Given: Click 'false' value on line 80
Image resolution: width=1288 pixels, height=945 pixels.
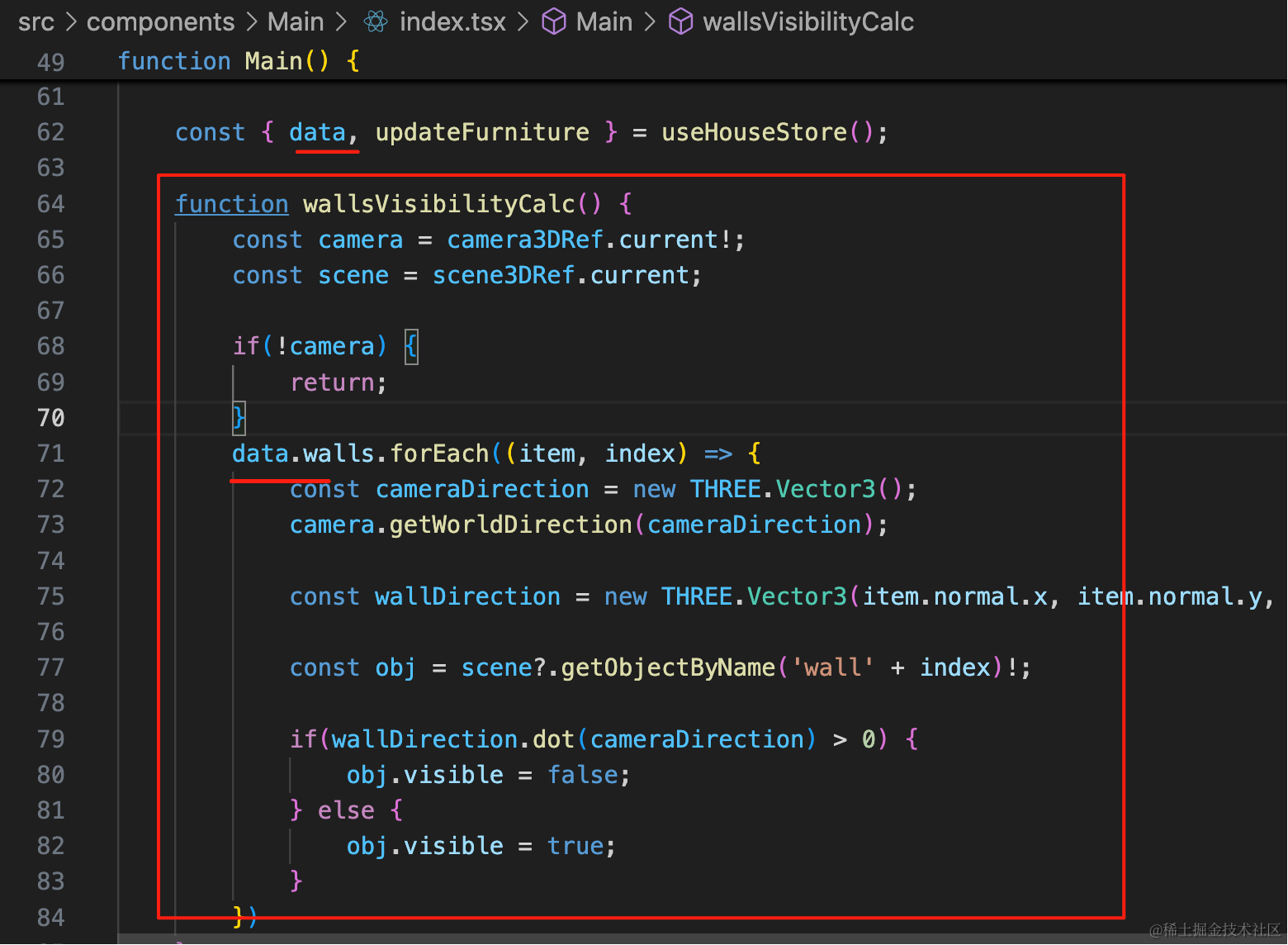Looking at the screenshot, I should pos(583,775).
